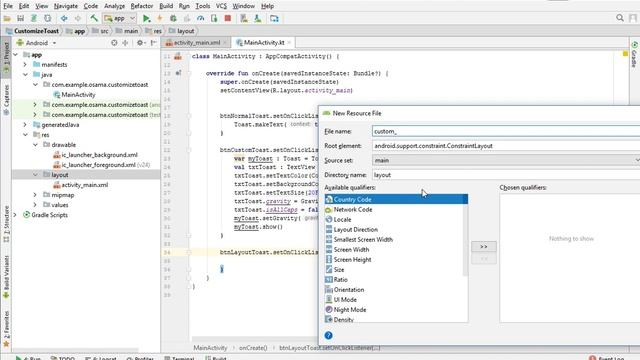
Task: Open the Build Variants tool window
Action: point(6,278)
